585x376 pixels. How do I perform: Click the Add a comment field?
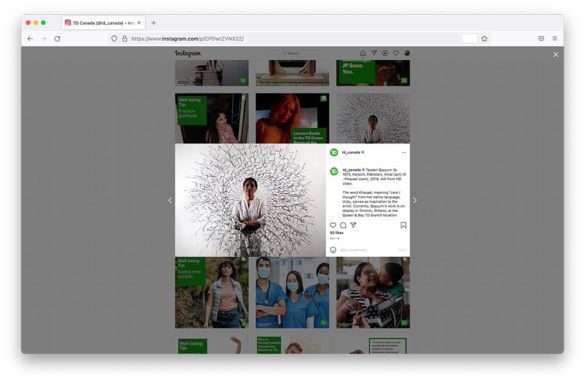point(367,250)
